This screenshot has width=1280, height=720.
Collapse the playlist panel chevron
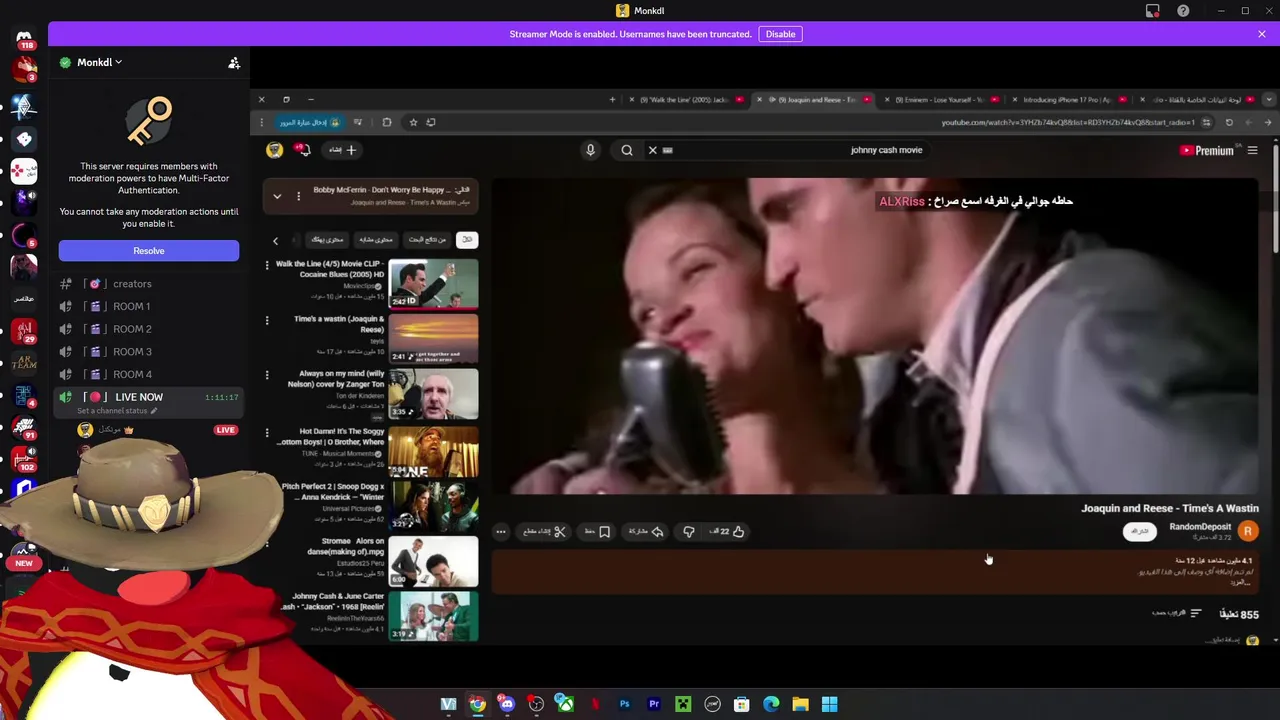coord(277,196)
